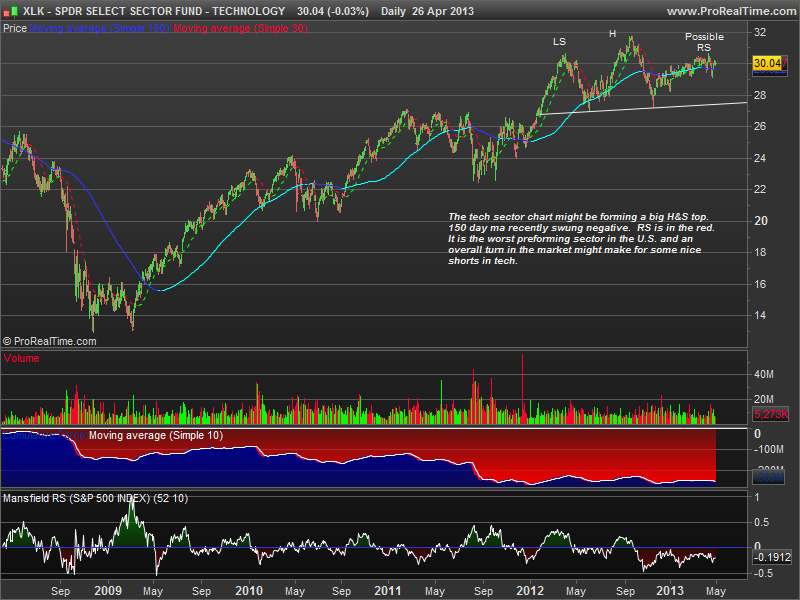800x600 pixels.
Task: Click the 24 price level on the axis
Action: tap(760, 158)
